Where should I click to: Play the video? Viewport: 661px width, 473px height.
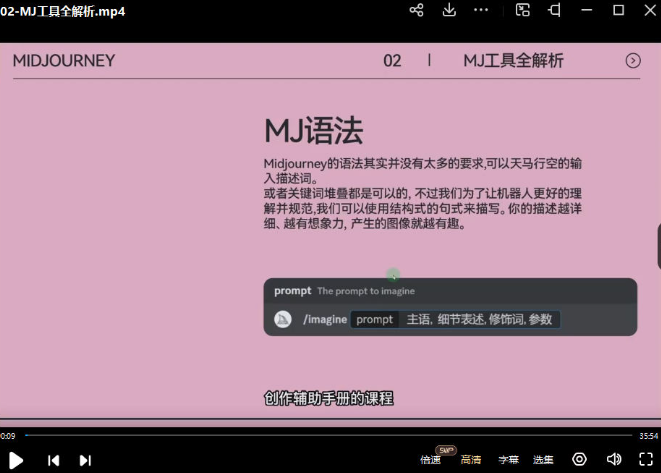point(16,460)
